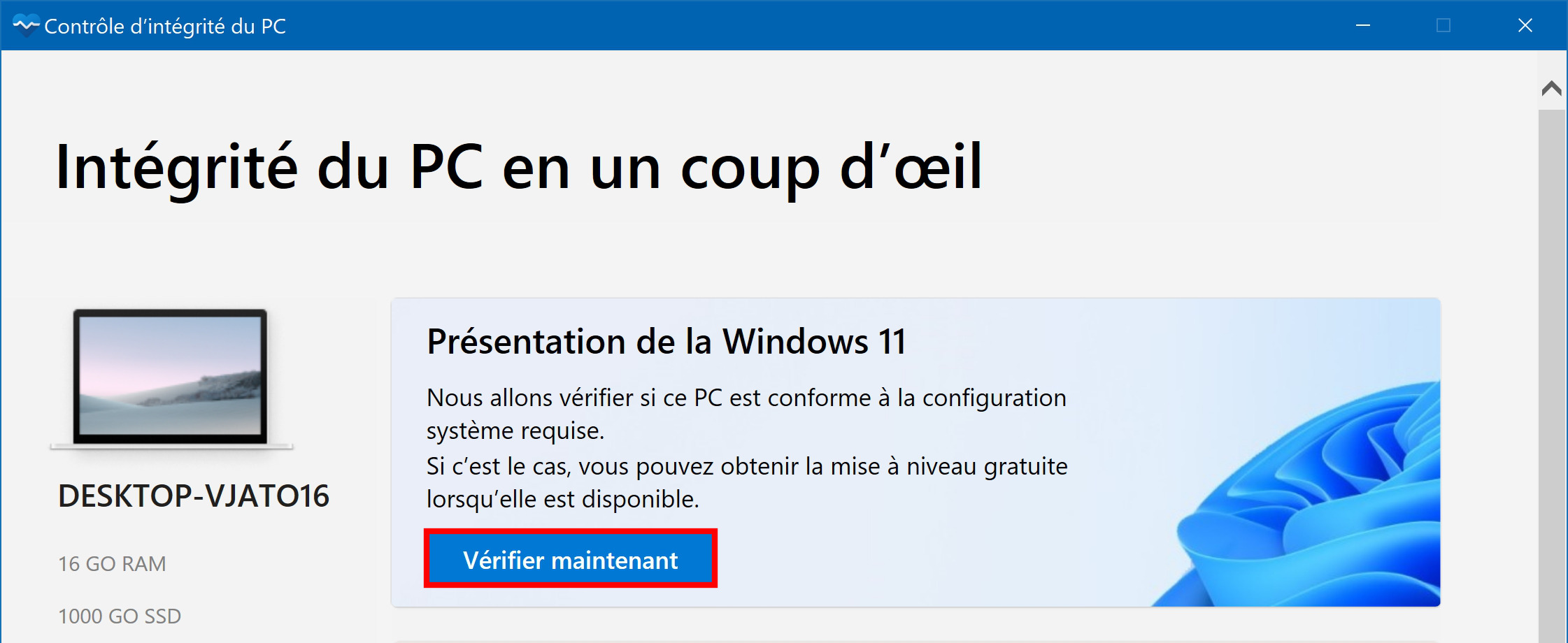Click the 1000 GO SSD storage label

click(120, 616)
